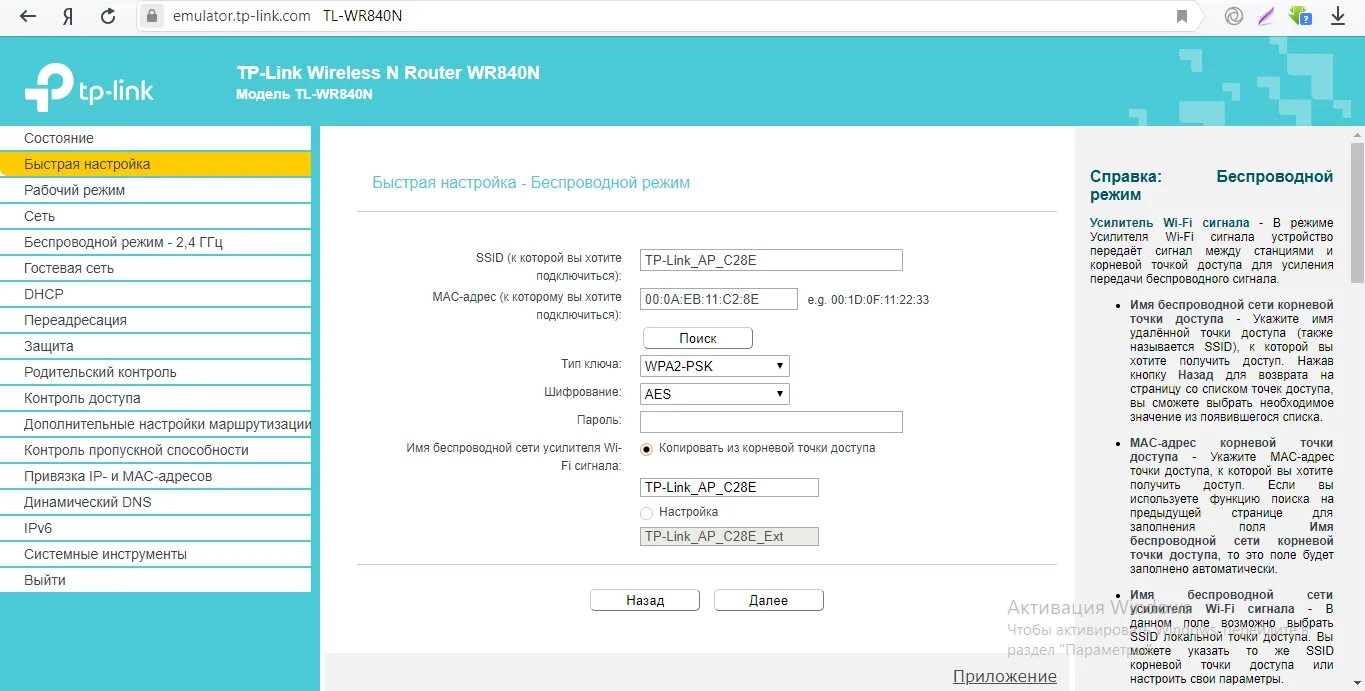The image size is (1365, 691).
Task: Click the disabled TP-Link_AP_C28E_Ext field
Action: tap(729, 536)
